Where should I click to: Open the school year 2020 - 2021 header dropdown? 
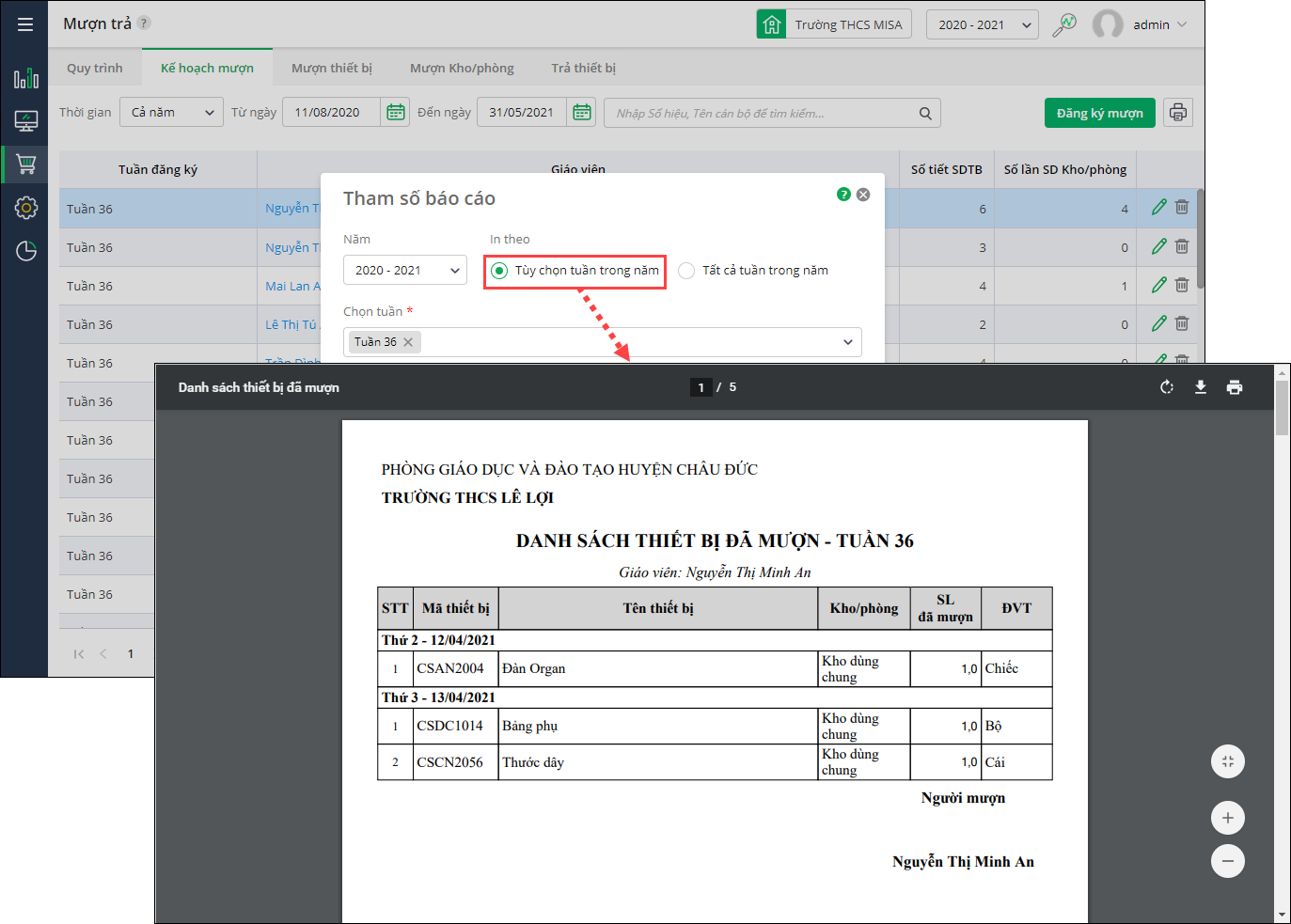[x=982, y=25]
